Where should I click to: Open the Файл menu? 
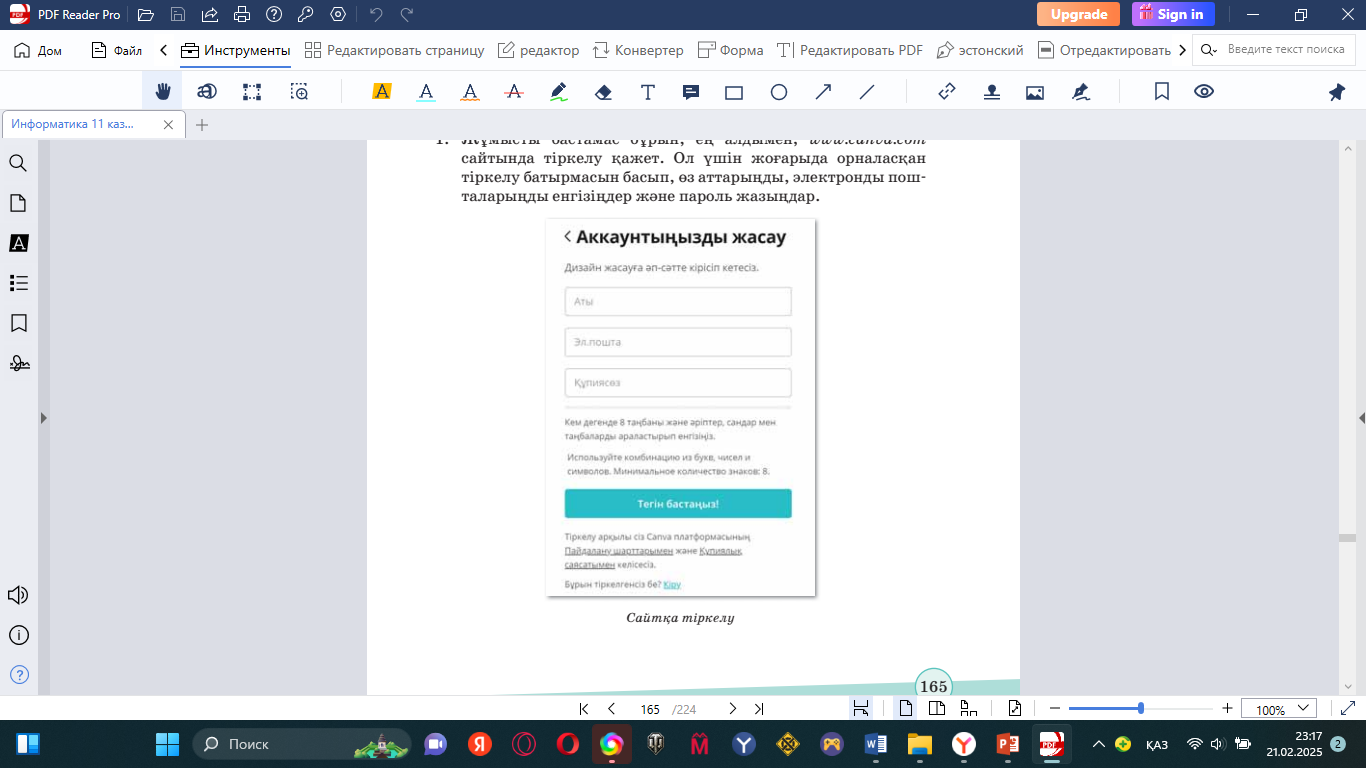point(116,50)
